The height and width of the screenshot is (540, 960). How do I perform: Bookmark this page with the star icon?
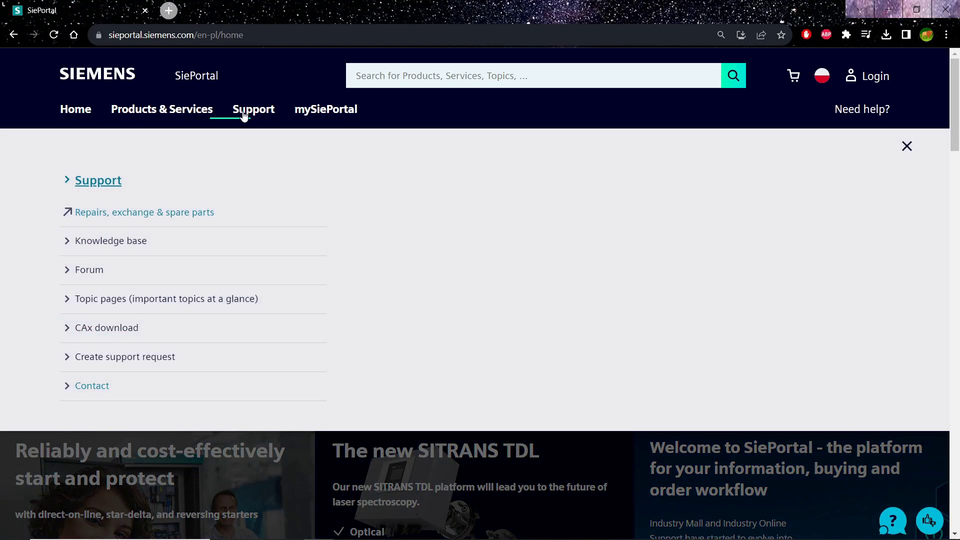pos(781,35)
